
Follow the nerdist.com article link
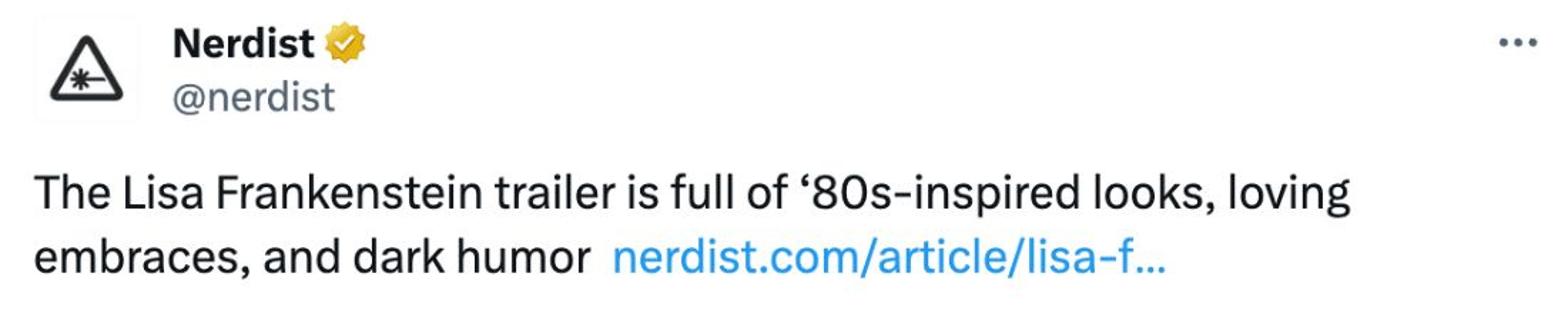pyautogui.click(x=888, y=258)
